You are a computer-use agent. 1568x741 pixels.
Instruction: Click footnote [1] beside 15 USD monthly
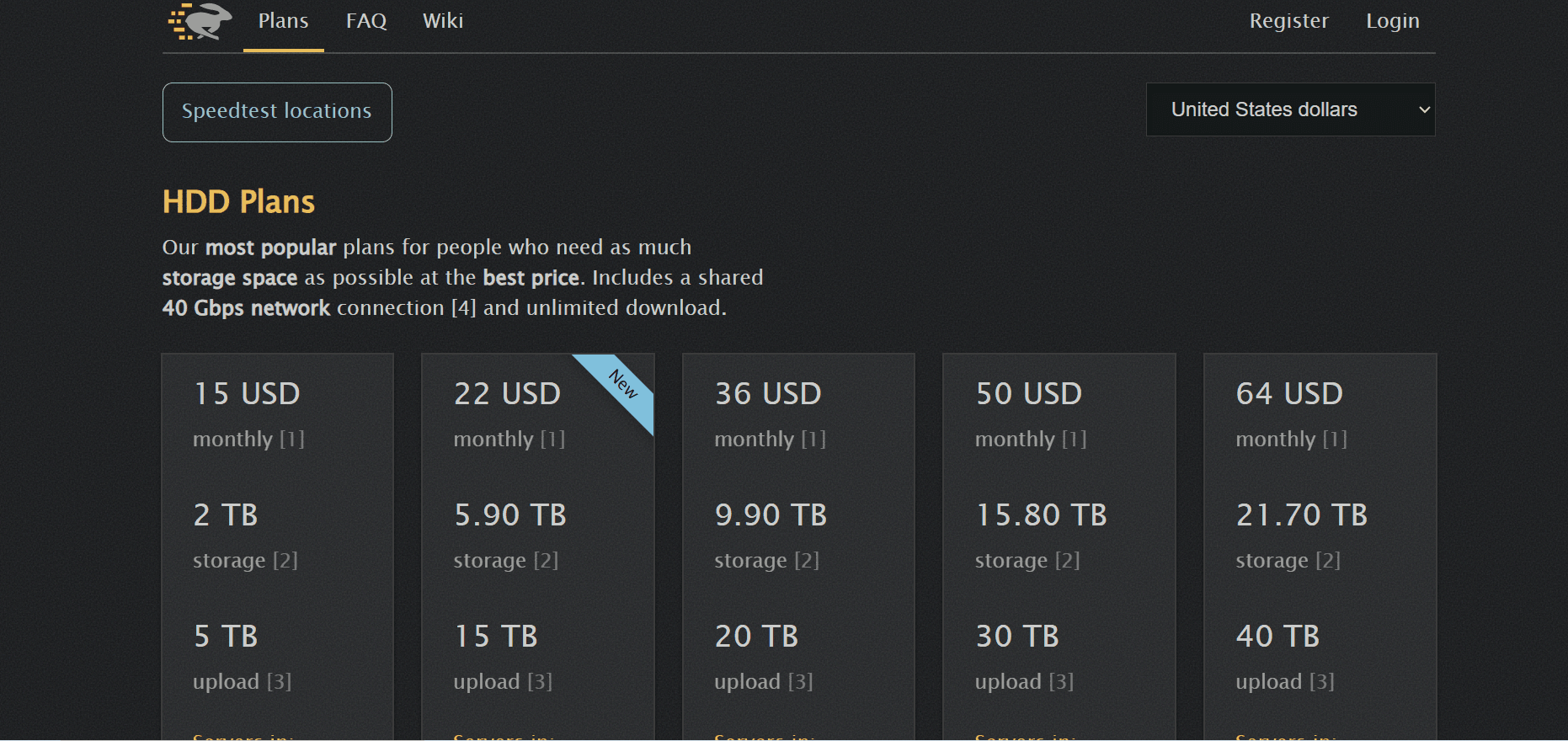[x=292, y=440]
